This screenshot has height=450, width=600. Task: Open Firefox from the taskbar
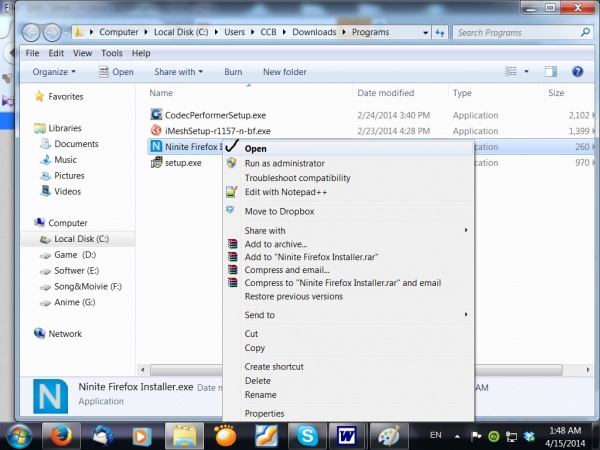pyautogui.click(x=61, y=436)
